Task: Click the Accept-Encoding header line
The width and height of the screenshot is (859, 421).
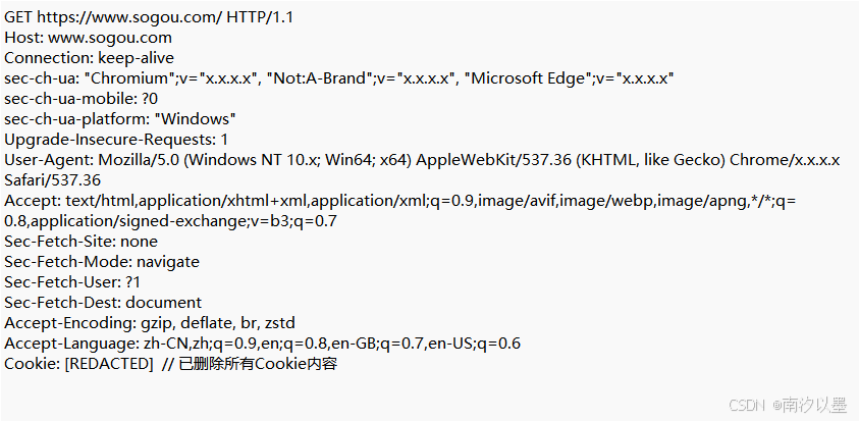Action: tap(149, 323)
